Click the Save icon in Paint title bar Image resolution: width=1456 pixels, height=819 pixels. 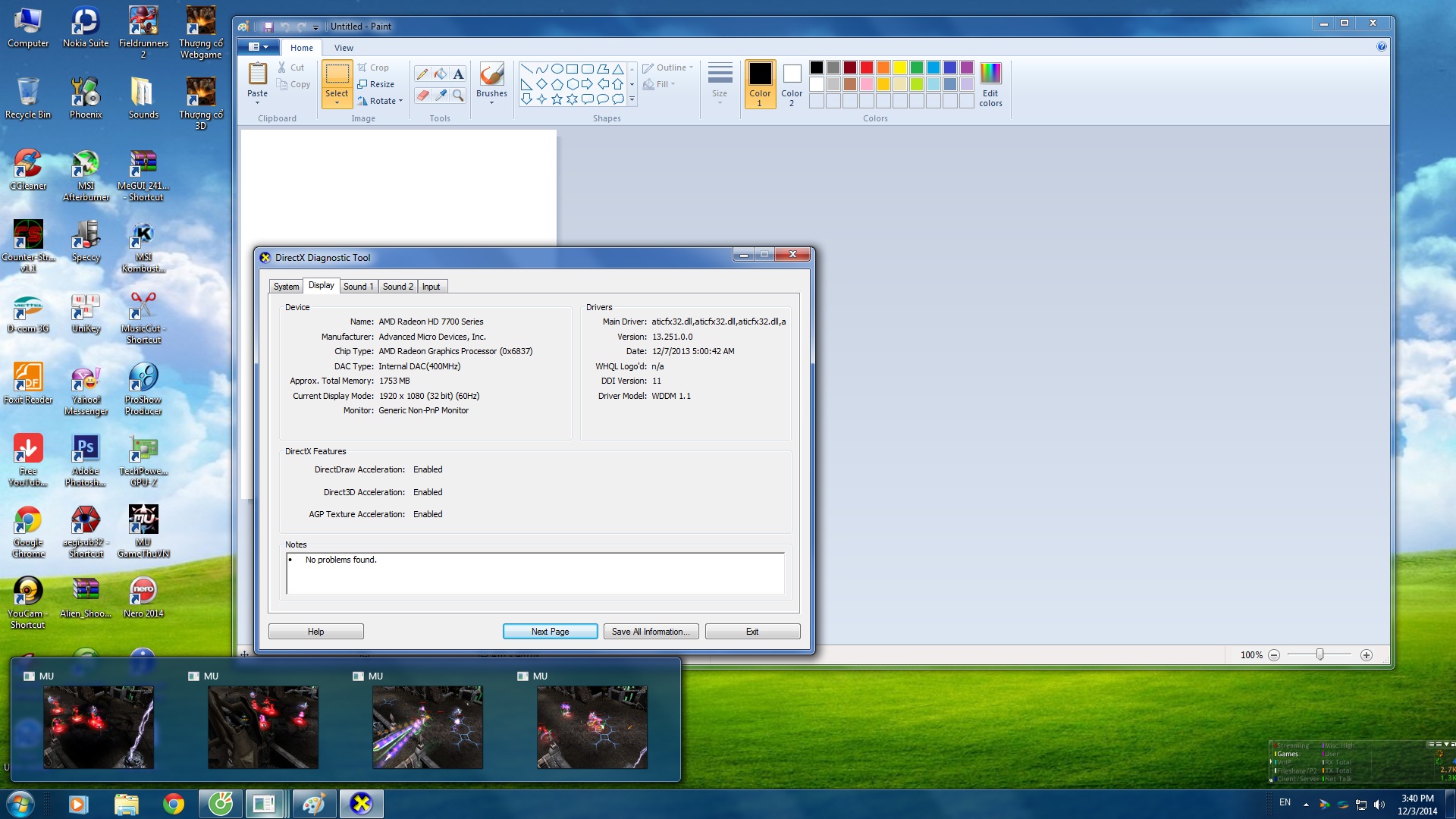click(x=268, y=27)
